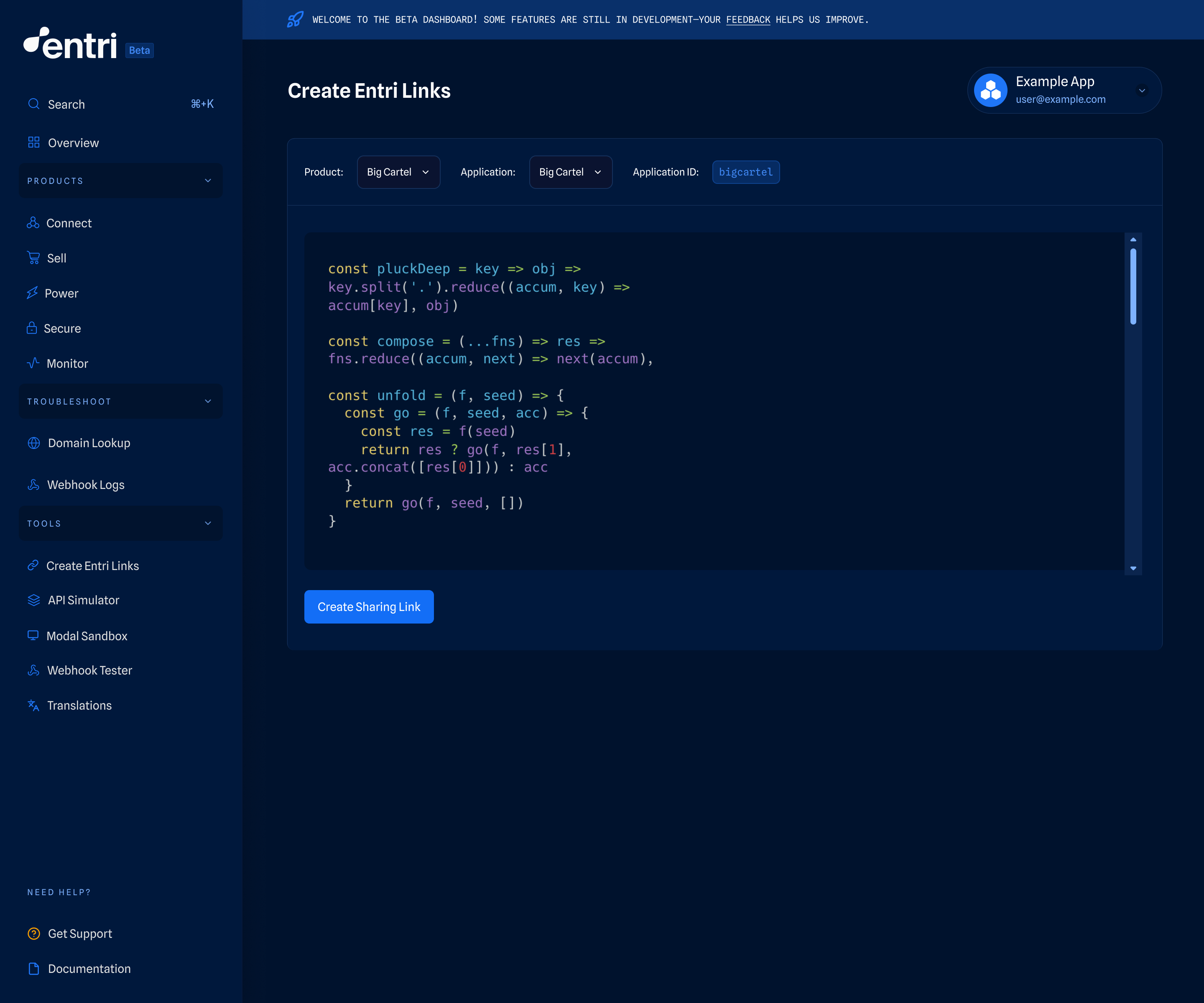Collapse the TROUBLESHOOT section
Image resolution: width=1204 pixels, height=1003 pixels.
point(121,401)
